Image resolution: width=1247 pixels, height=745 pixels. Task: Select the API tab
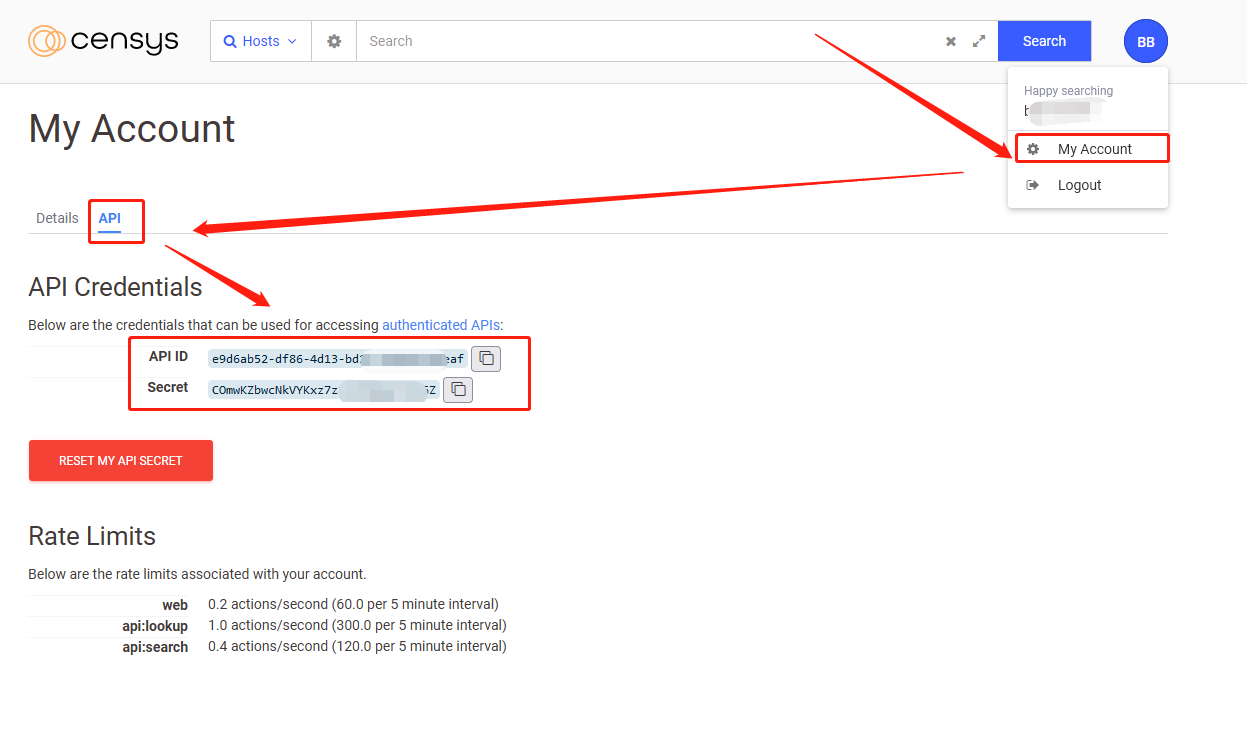[109, 218]
